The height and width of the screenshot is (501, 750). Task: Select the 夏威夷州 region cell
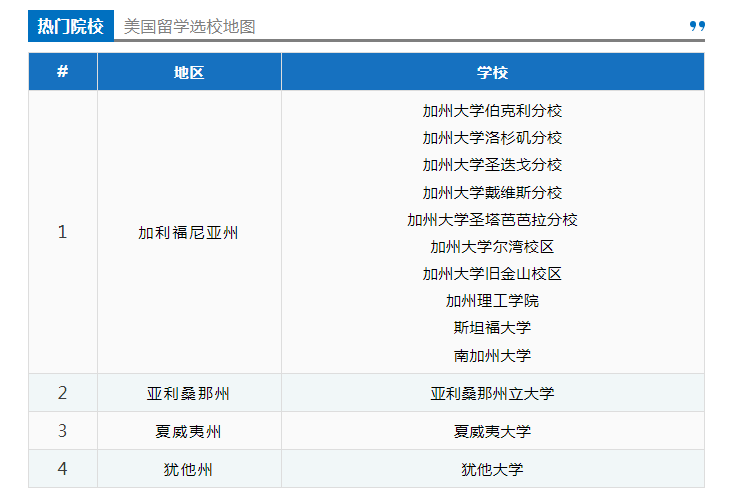tap(188, 431)
